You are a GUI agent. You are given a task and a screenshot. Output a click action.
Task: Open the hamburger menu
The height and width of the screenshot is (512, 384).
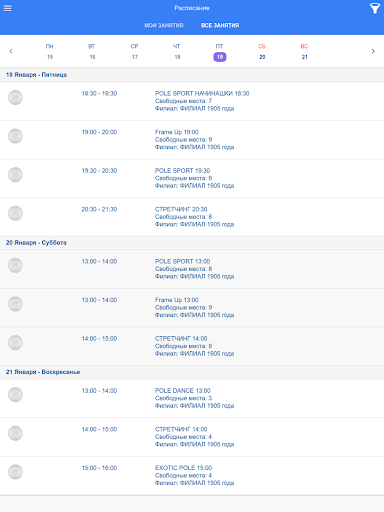tap(7, 8)
